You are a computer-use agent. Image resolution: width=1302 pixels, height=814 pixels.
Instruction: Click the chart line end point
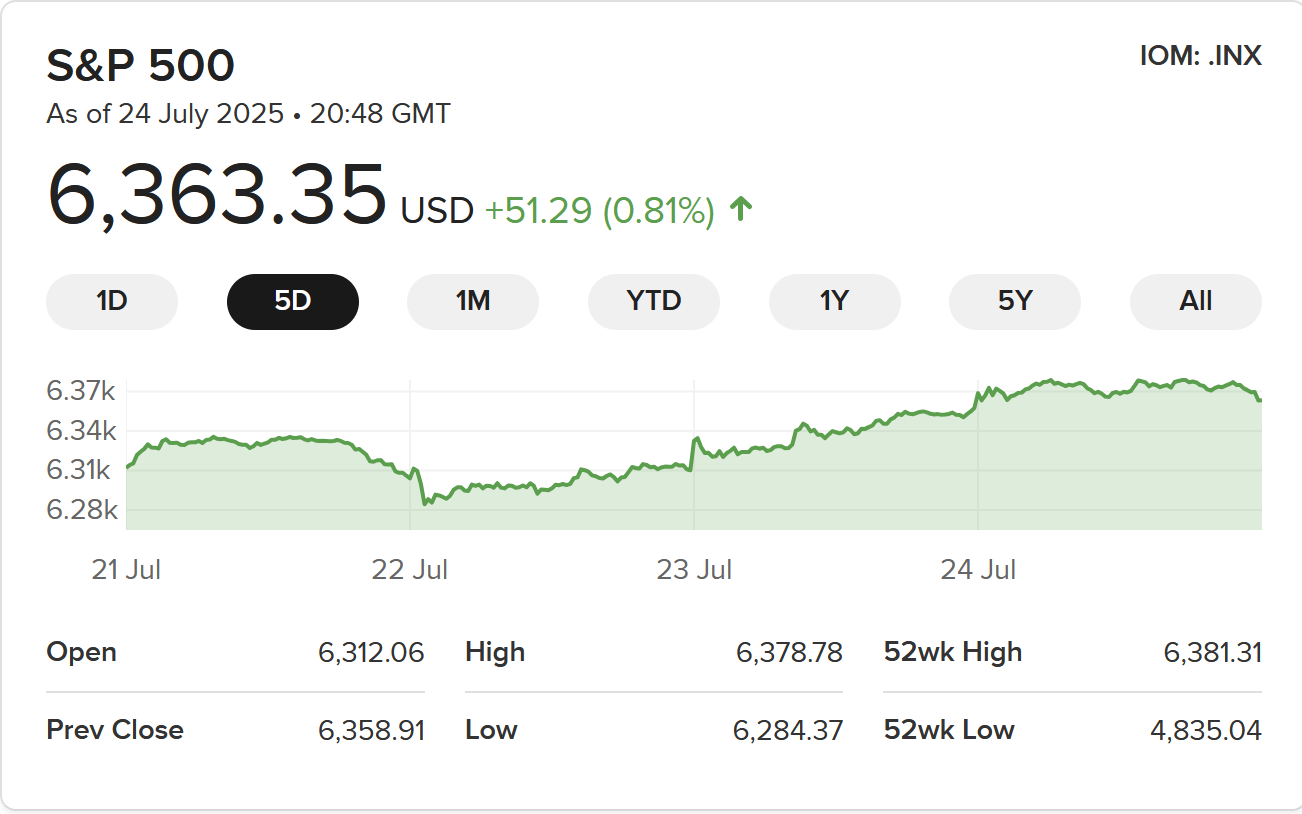1260,400
